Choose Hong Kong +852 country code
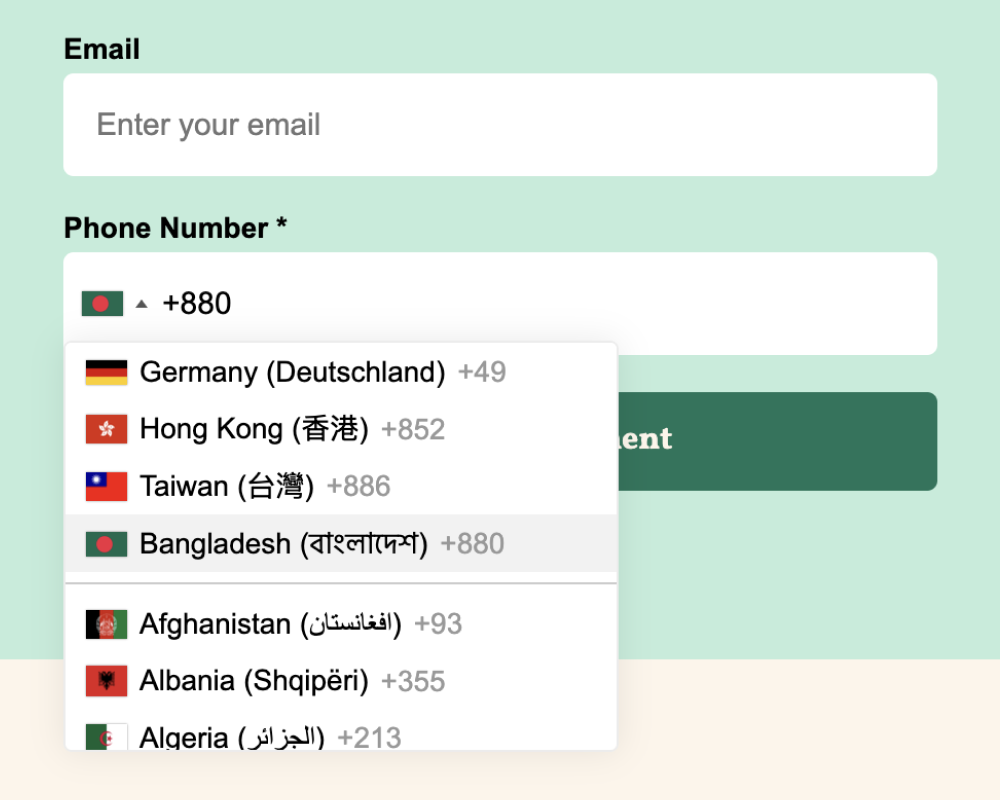The image size is (1000, 800). pyautogui.click(x=292, y=429)
